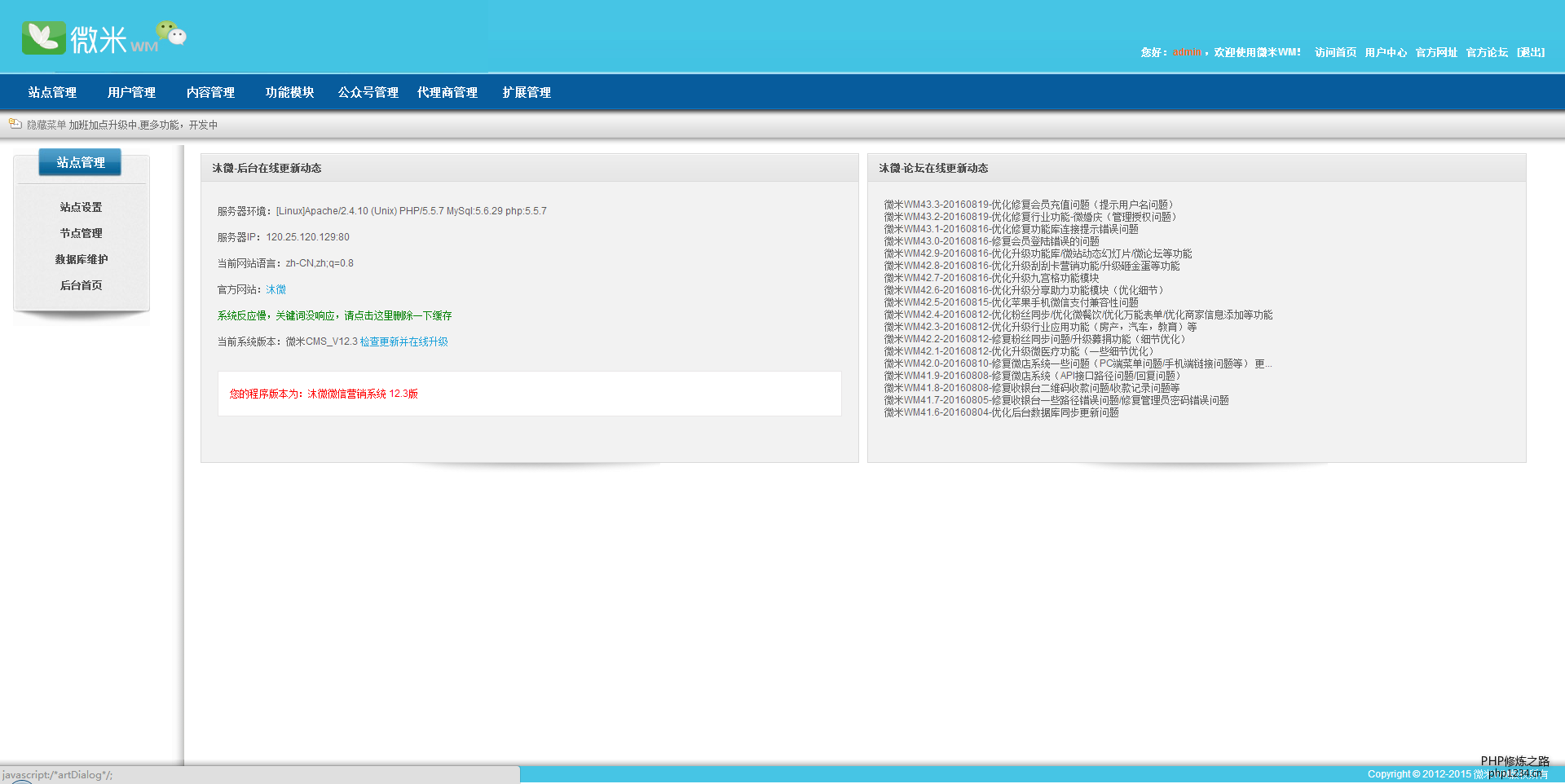
Task: Click the 隐藏菜单 toggle text
Action: click(46, 125)
